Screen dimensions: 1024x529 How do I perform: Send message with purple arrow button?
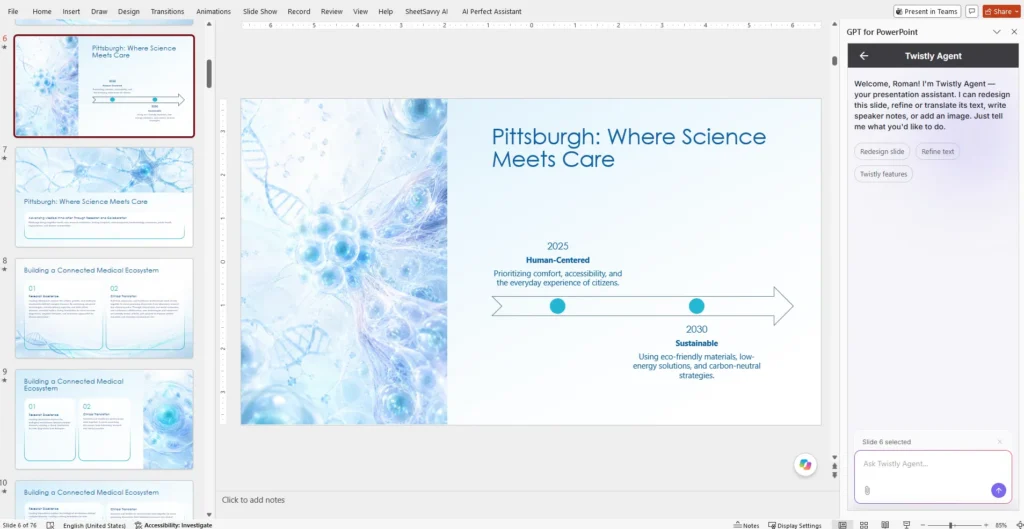pos(998,490)
